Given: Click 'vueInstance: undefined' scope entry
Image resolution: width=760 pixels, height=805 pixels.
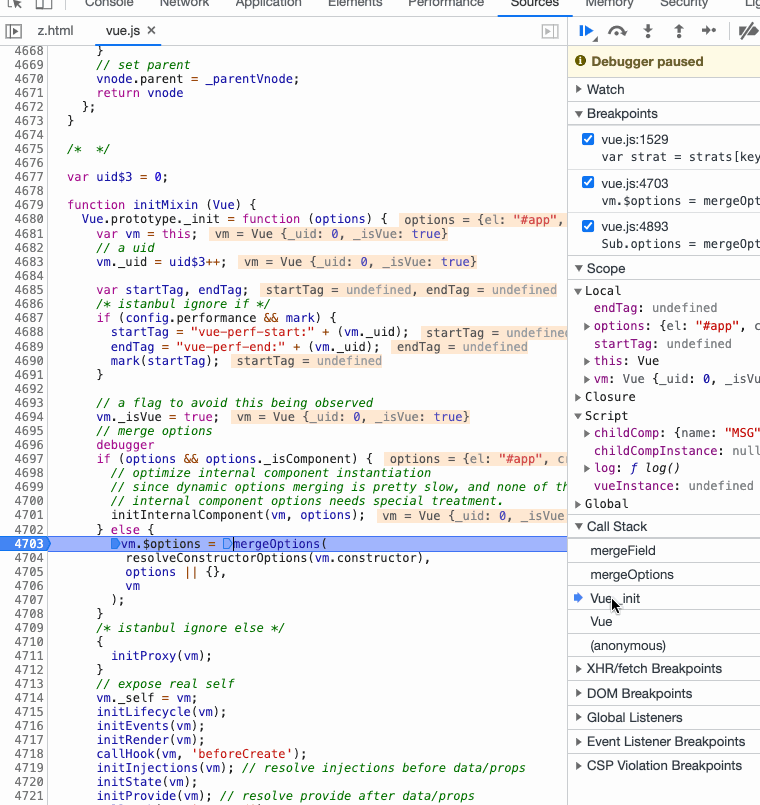Looking at the screenshot, I should [674, 486].
